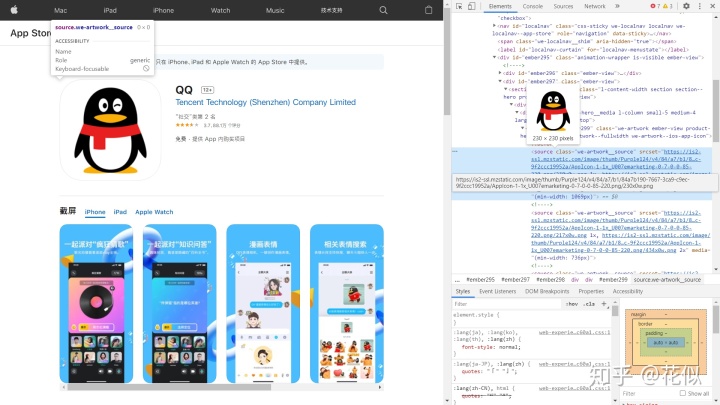Click the highlighted source srcset URL link

click(x=616, y=159)
